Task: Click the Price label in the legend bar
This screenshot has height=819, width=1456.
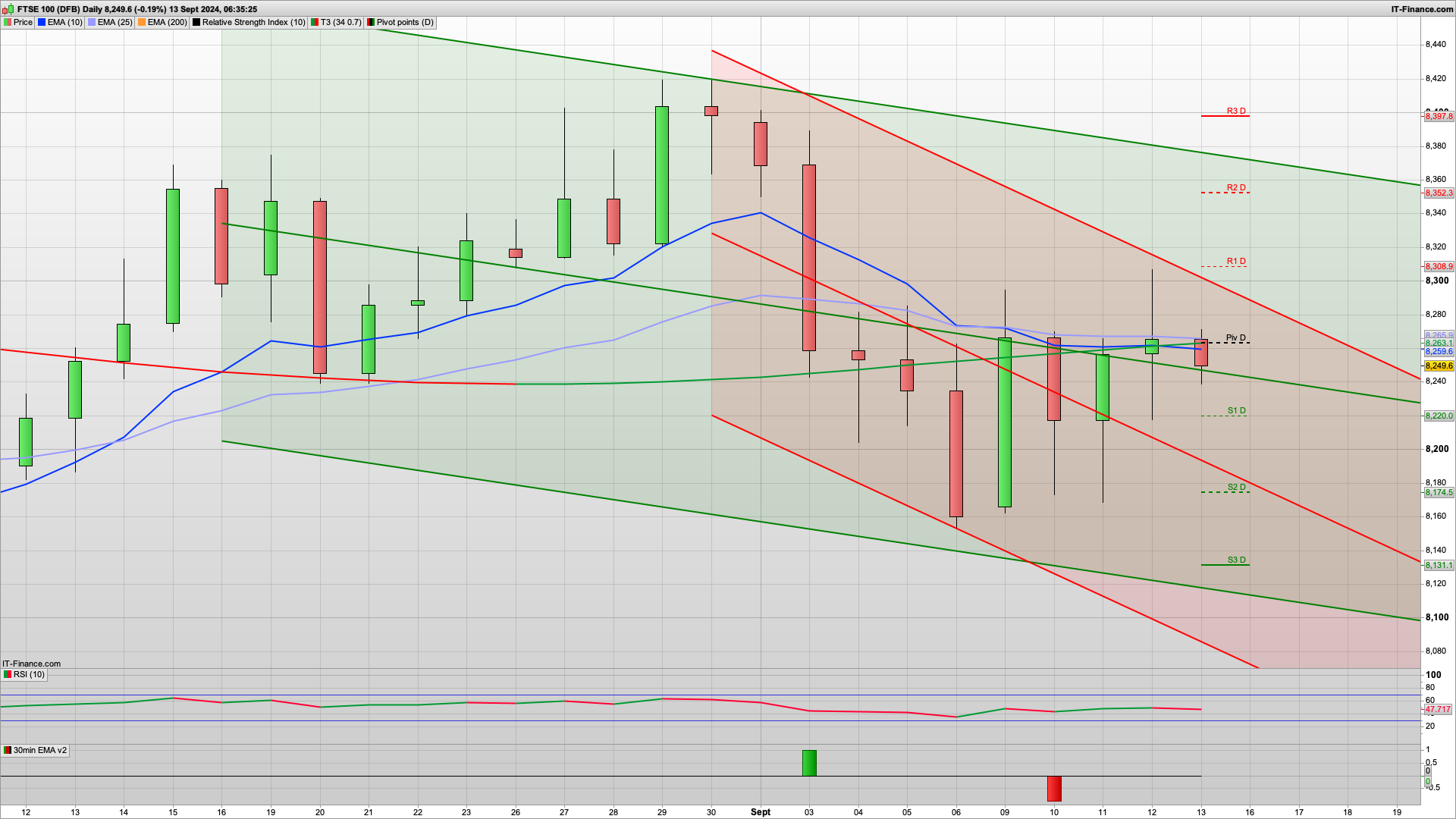Action: click(x=24, y=22)
